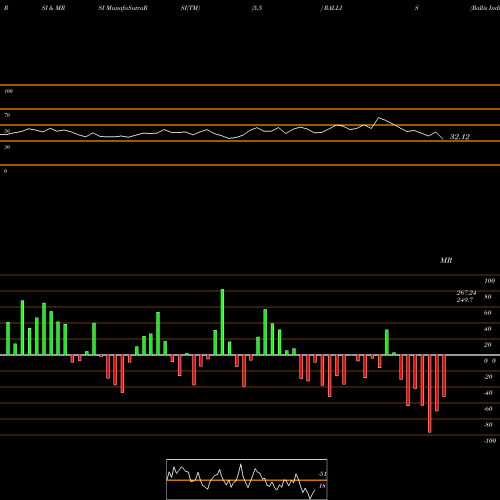
Task: Click the MR axis label -20
Action: [x=488, y=377]
